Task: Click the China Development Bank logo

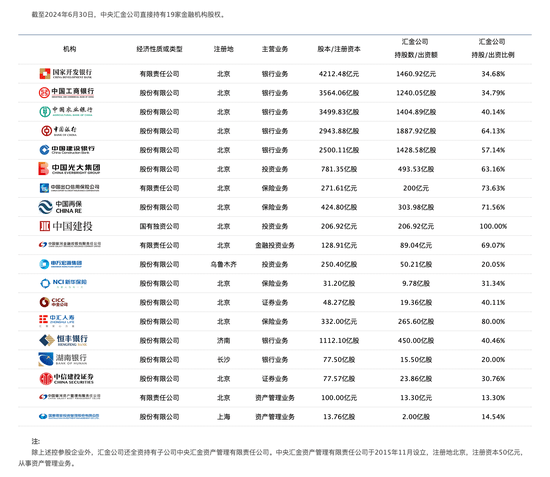Action: 66,74
